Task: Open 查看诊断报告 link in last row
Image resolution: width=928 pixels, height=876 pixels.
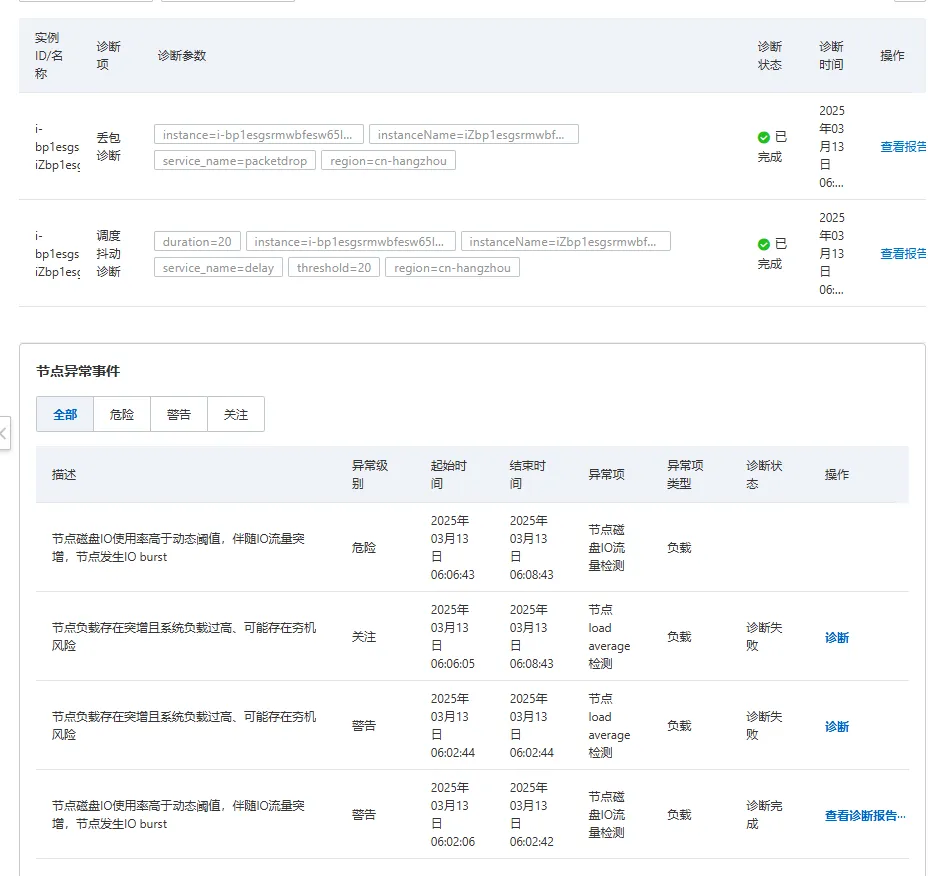Action: tap(865, 816)
